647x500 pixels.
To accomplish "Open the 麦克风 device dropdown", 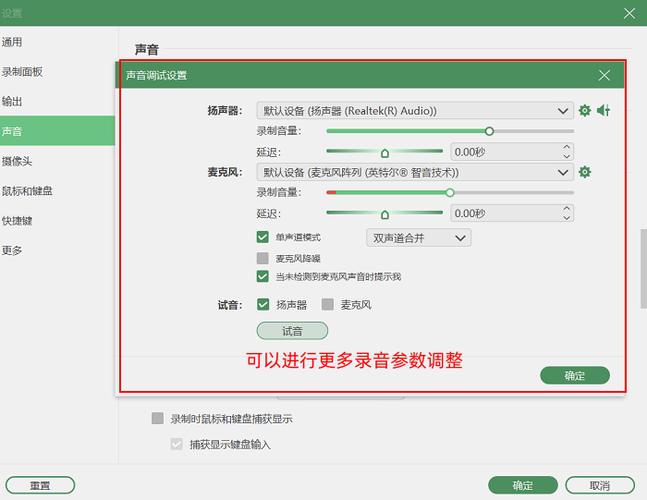I will 415,172.
